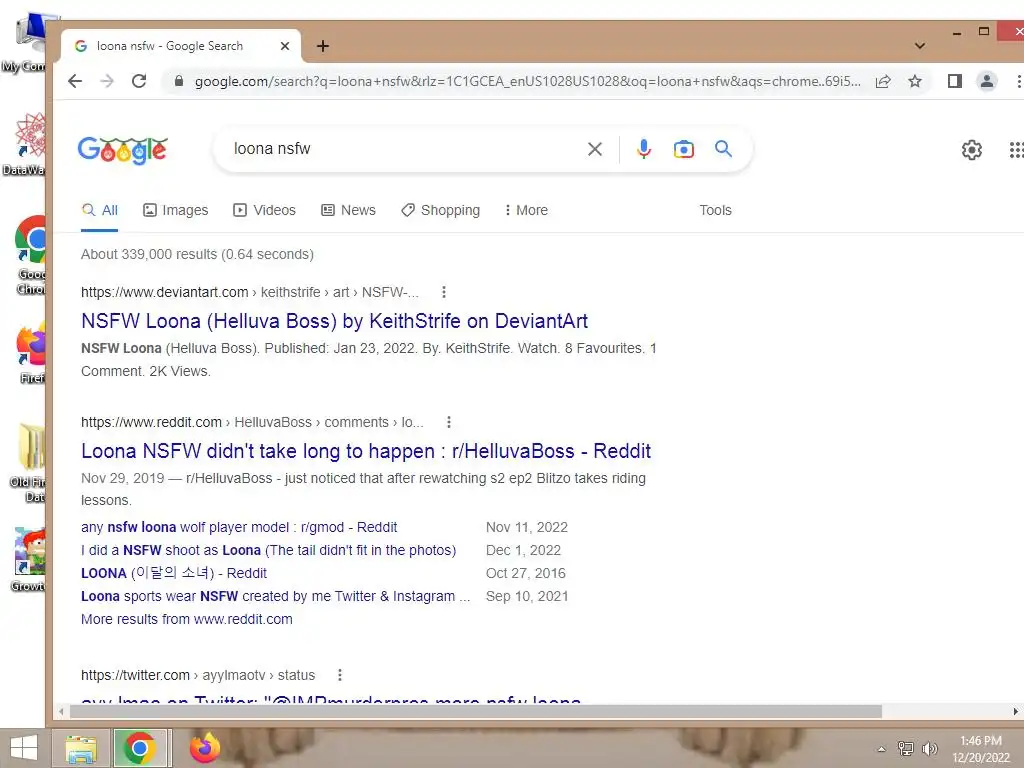This screenshot has width=1024, height=768.
Task: Launch Firefox from the taskbar
Action: click(205, 748)
